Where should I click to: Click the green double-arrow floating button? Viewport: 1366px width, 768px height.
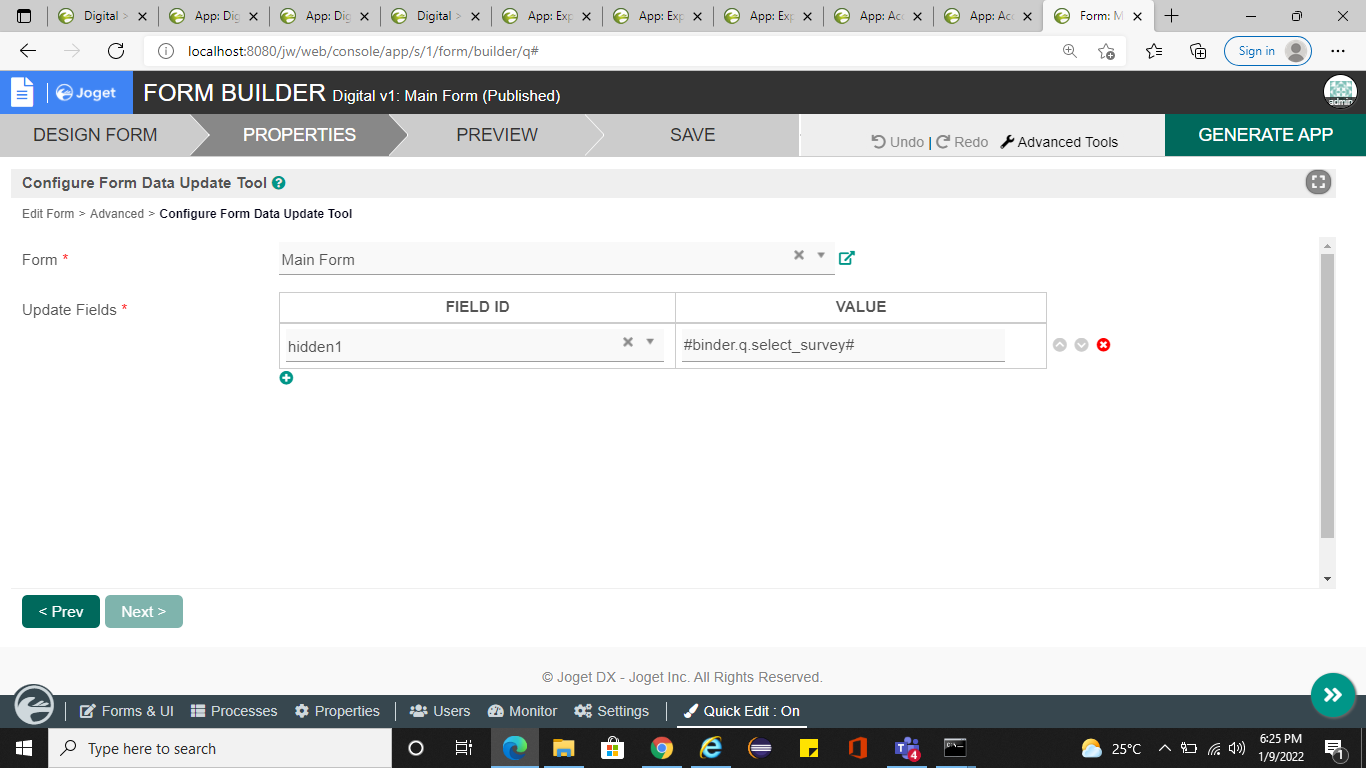(1333, 695)
